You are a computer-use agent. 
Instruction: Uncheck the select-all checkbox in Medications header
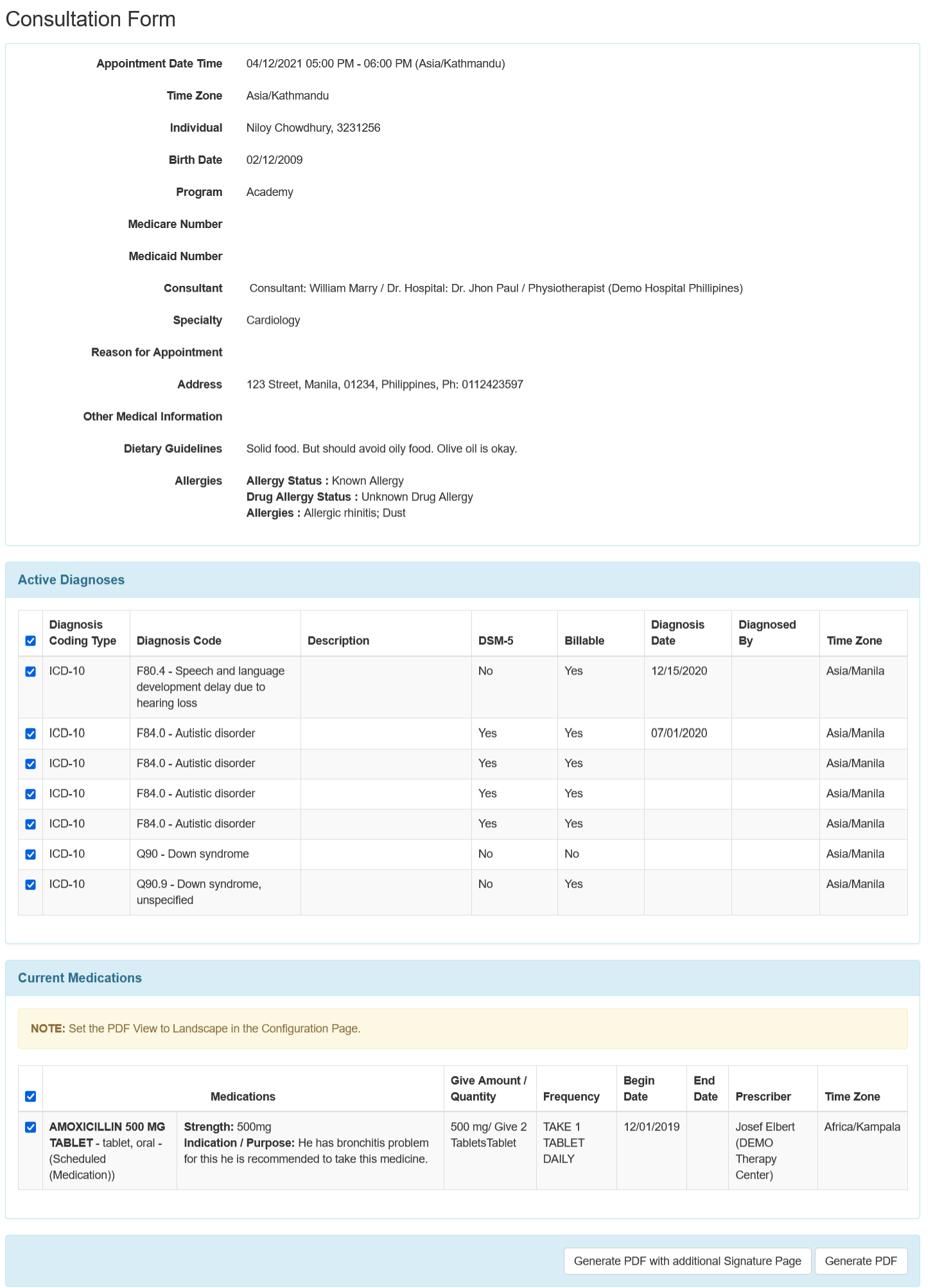click(x=30, y=1097)
